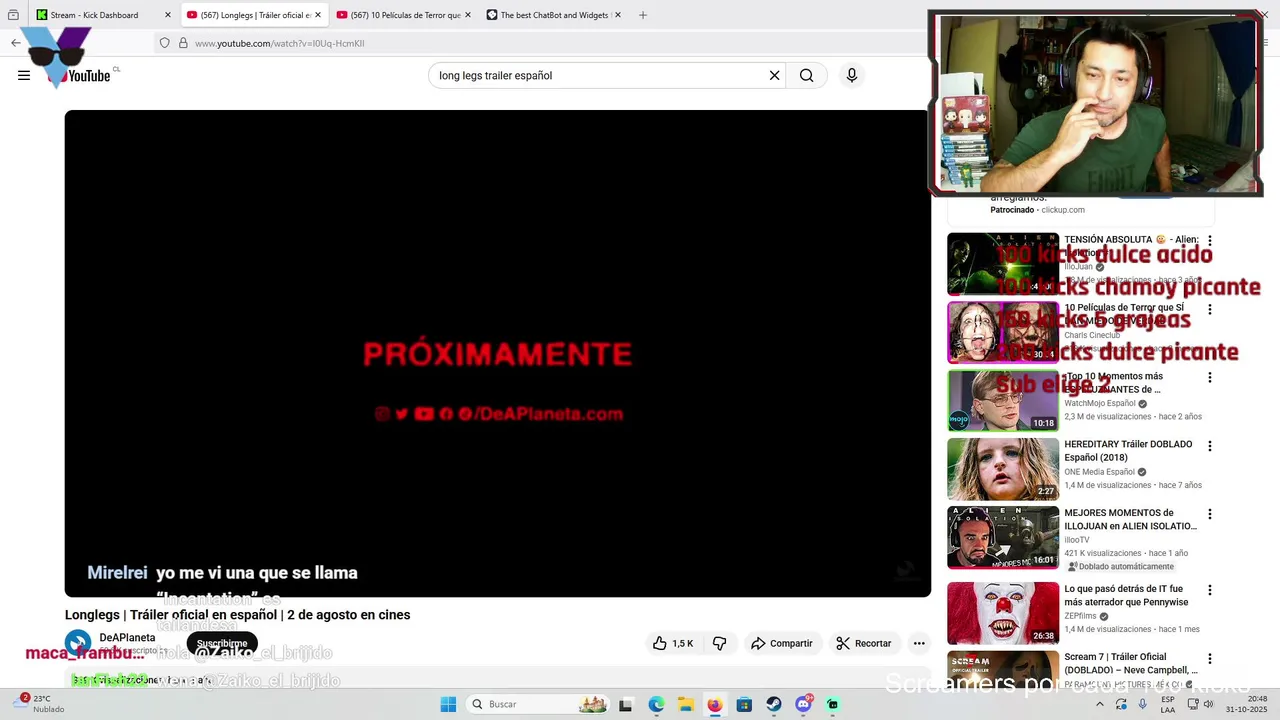This screenshot has width=1280, height=720.
Task: Launch Microsoft Edge from taskbar
Action: (656, 704)
